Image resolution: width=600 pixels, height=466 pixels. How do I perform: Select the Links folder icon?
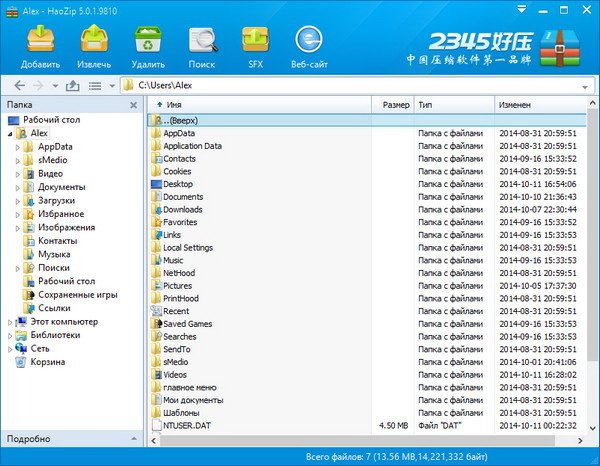coord(156,235)
